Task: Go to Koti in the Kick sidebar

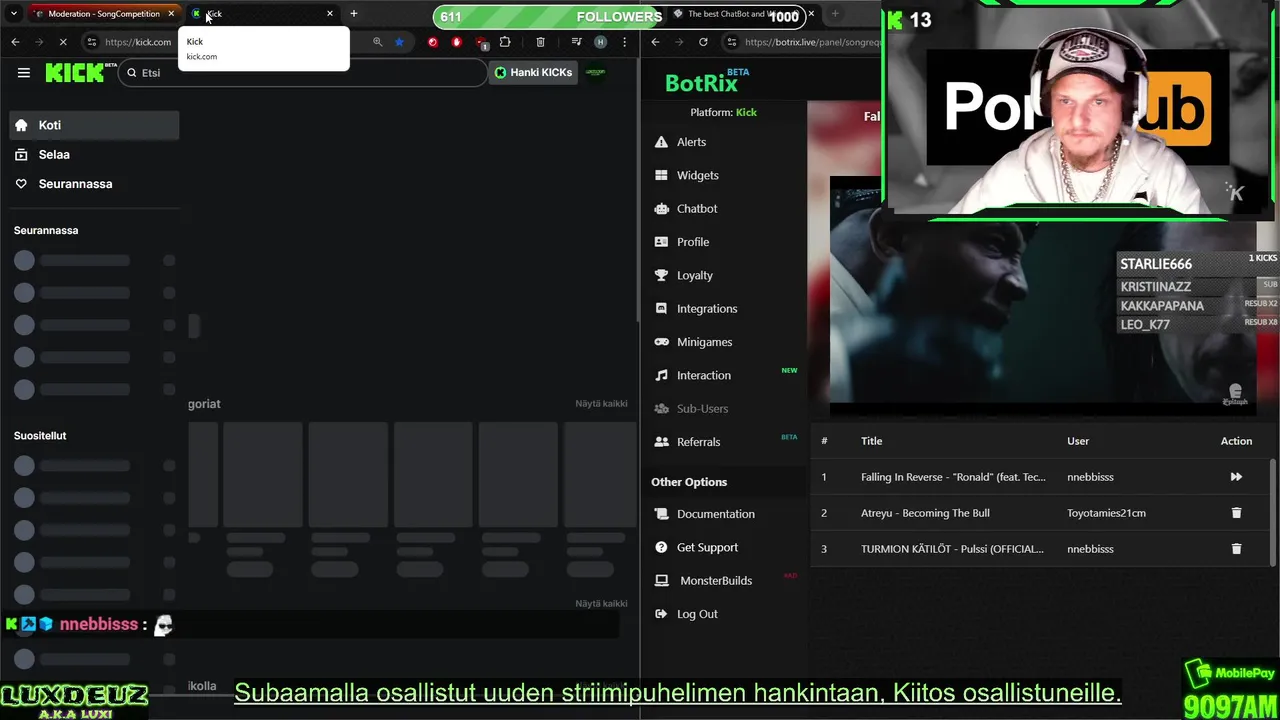Action: point(94,125)
